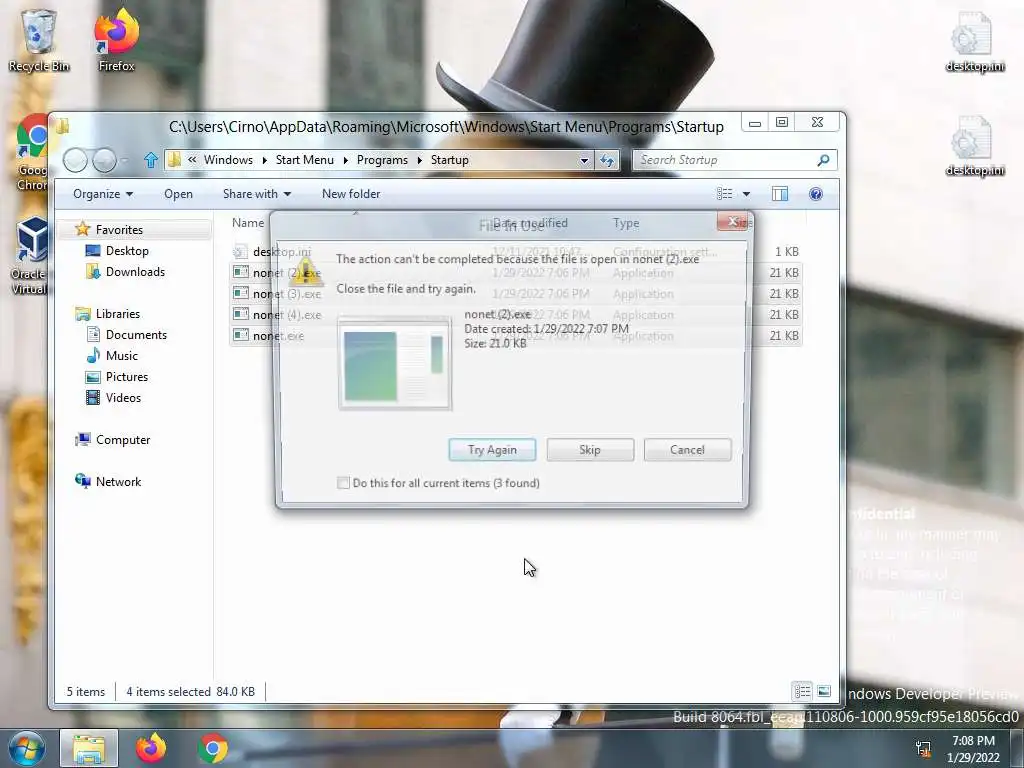Open Computer in the navigation pane
Viewport: 1024px width, 768px height.
point(123,440)
